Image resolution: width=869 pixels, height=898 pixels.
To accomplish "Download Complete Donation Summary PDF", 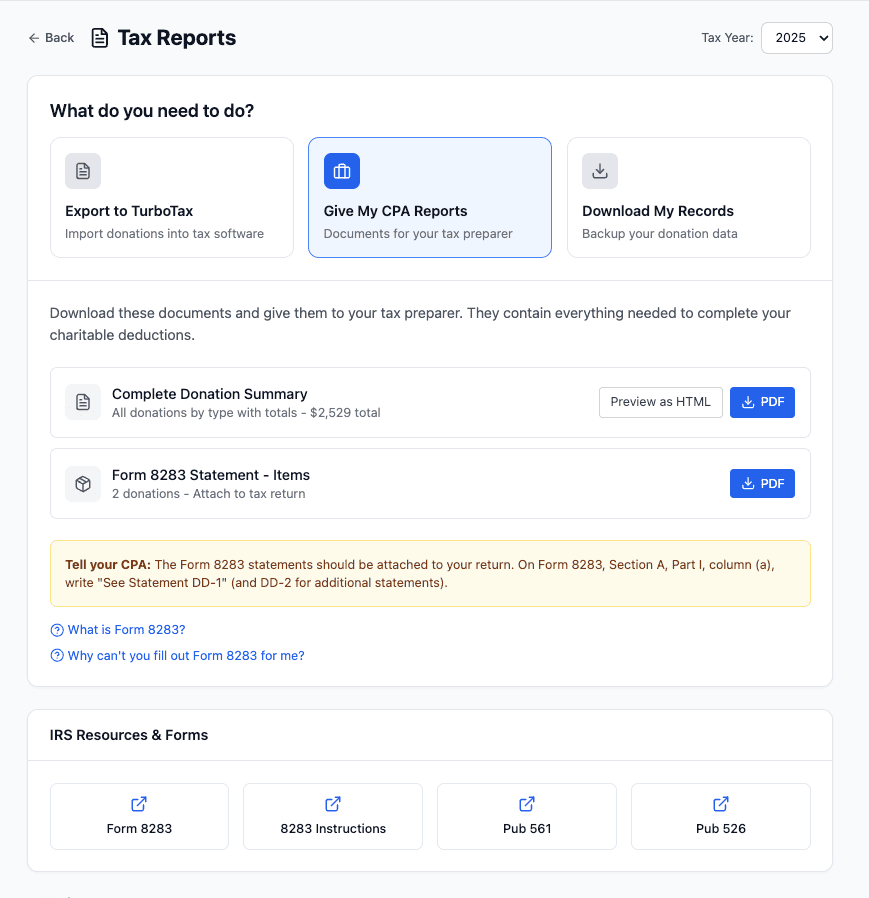I will (762, 402).
